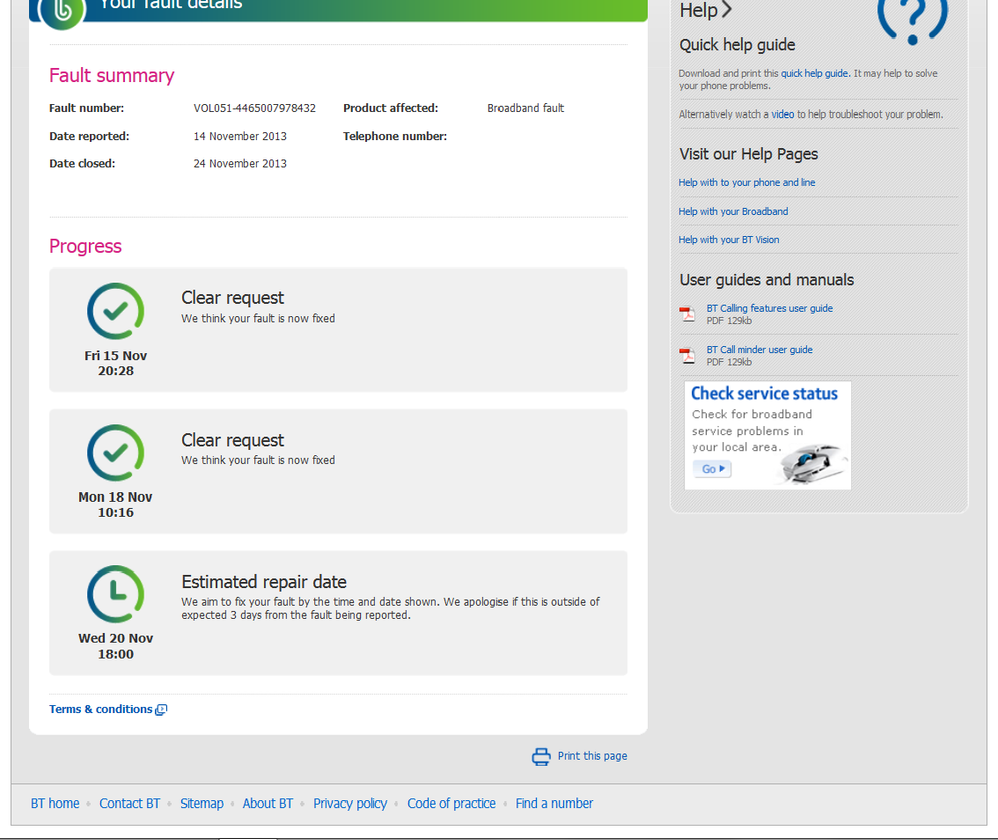Click Print this page link
The image size is (998, 840).
click(x=592, y=756)
